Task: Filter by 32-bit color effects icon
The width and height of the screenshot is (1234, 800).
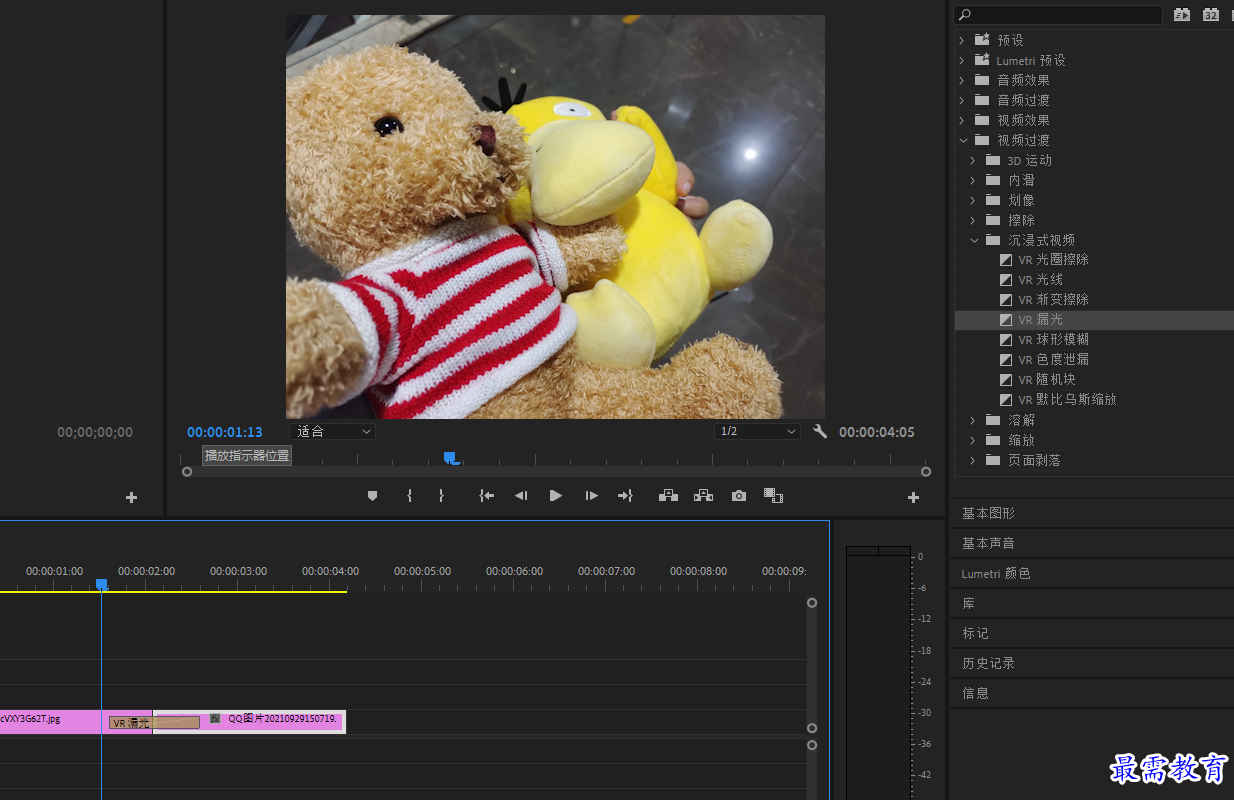Action: pos(1211,14)
